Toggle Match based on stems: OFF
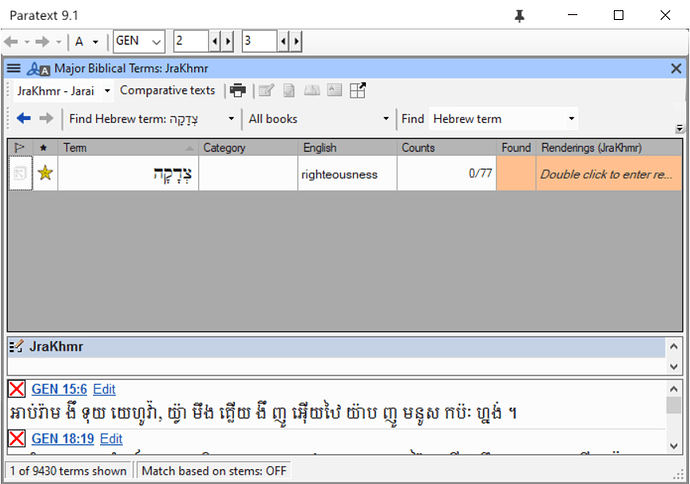 point(214,471)
